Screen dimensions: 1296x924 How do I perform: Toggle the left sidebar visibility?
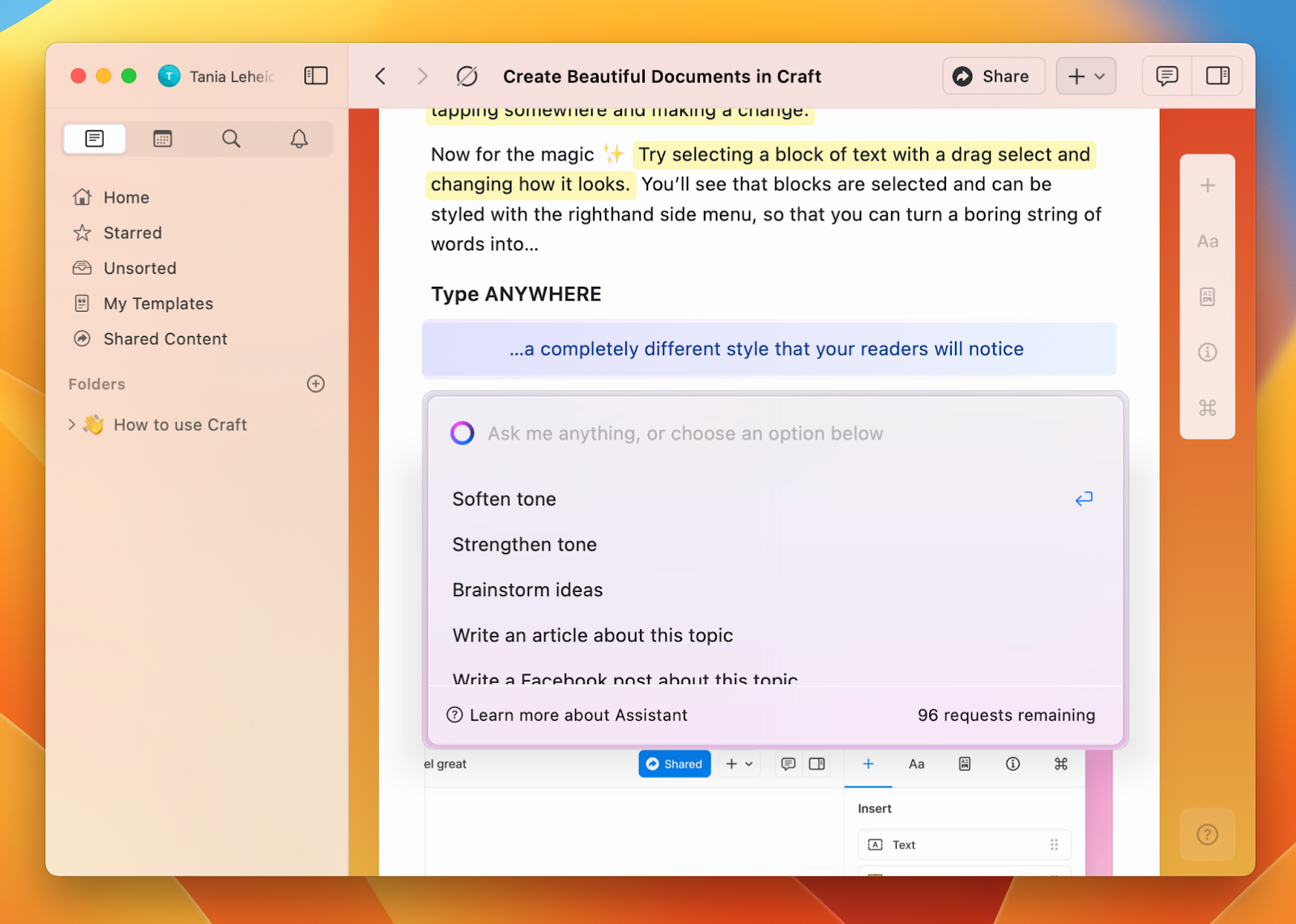tap(315, 75)
